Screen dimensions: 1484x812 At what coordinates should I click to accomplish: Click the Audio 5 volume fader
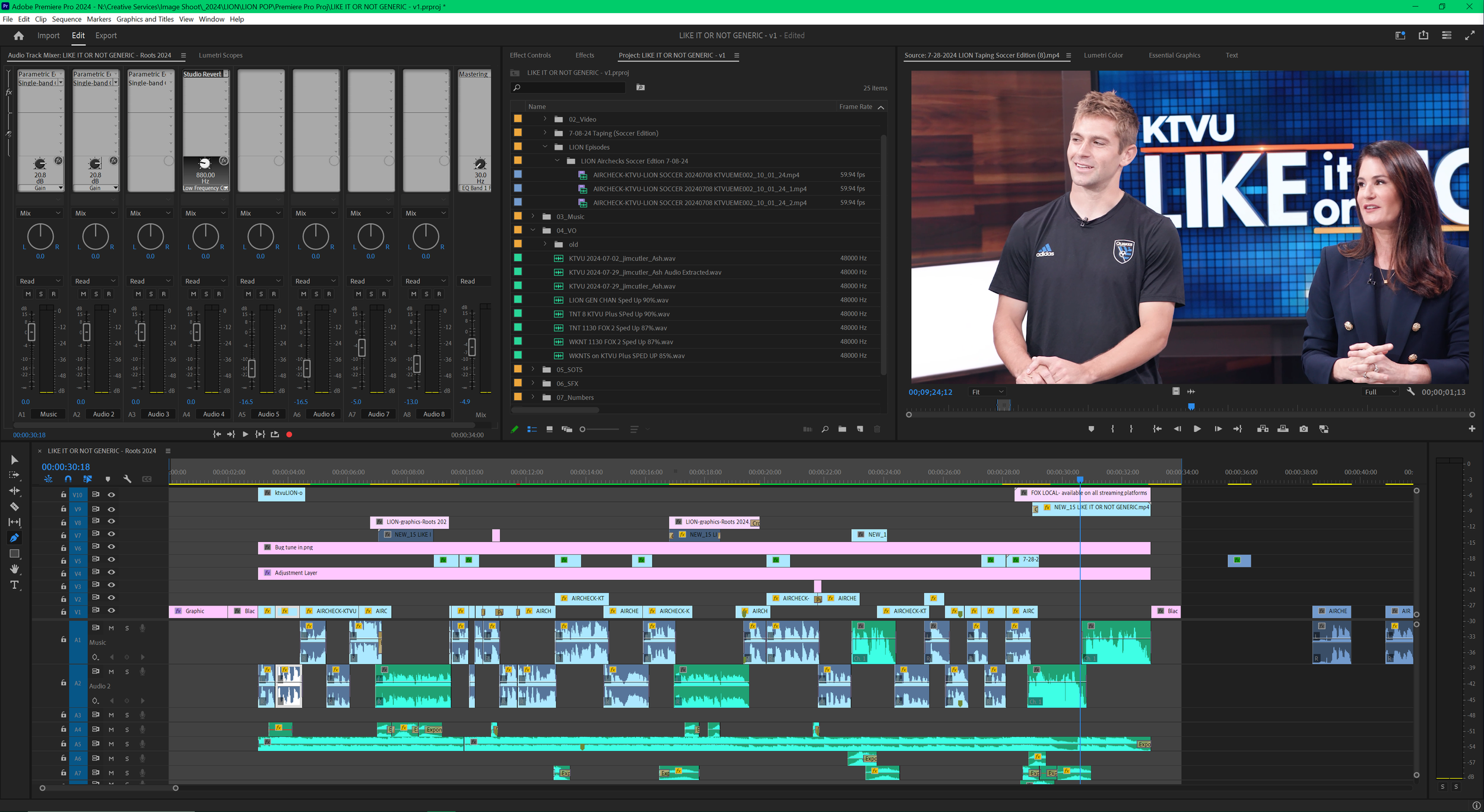click(252, 368)
